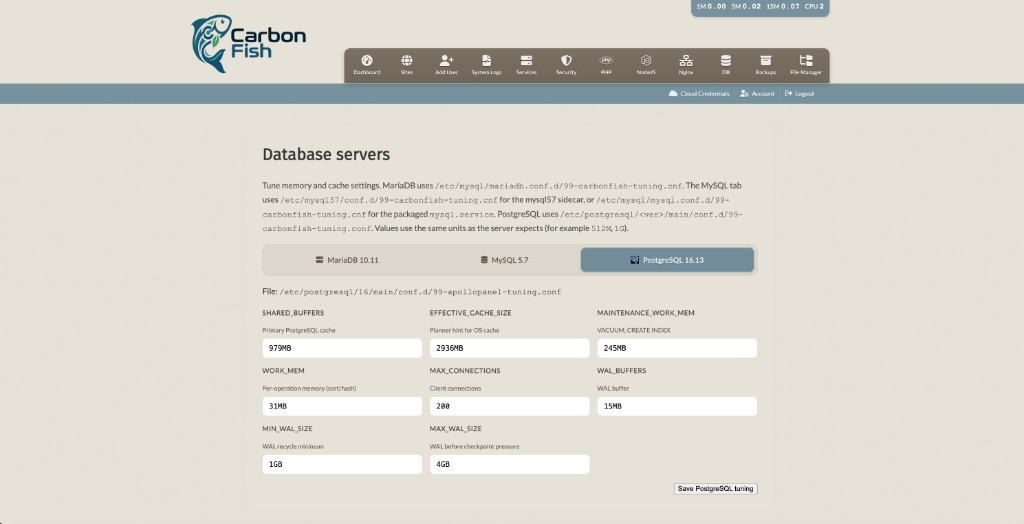Screen dimensions: 1024x524
Task: Click 'Planner hint for OS cache' text
Action: pyautogui.click(x=464, y=331)
